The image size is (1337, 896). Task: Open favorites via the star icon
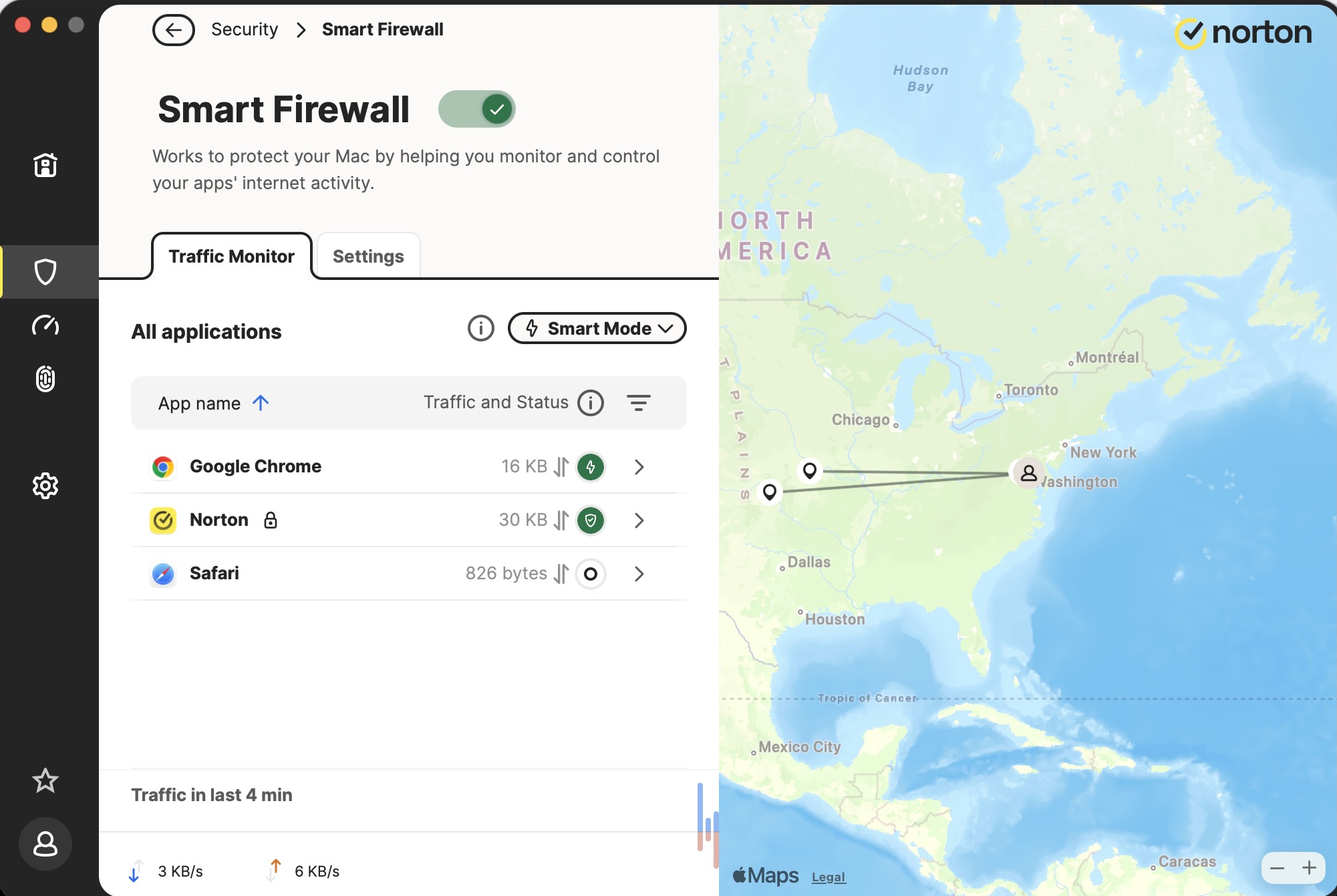45,780
